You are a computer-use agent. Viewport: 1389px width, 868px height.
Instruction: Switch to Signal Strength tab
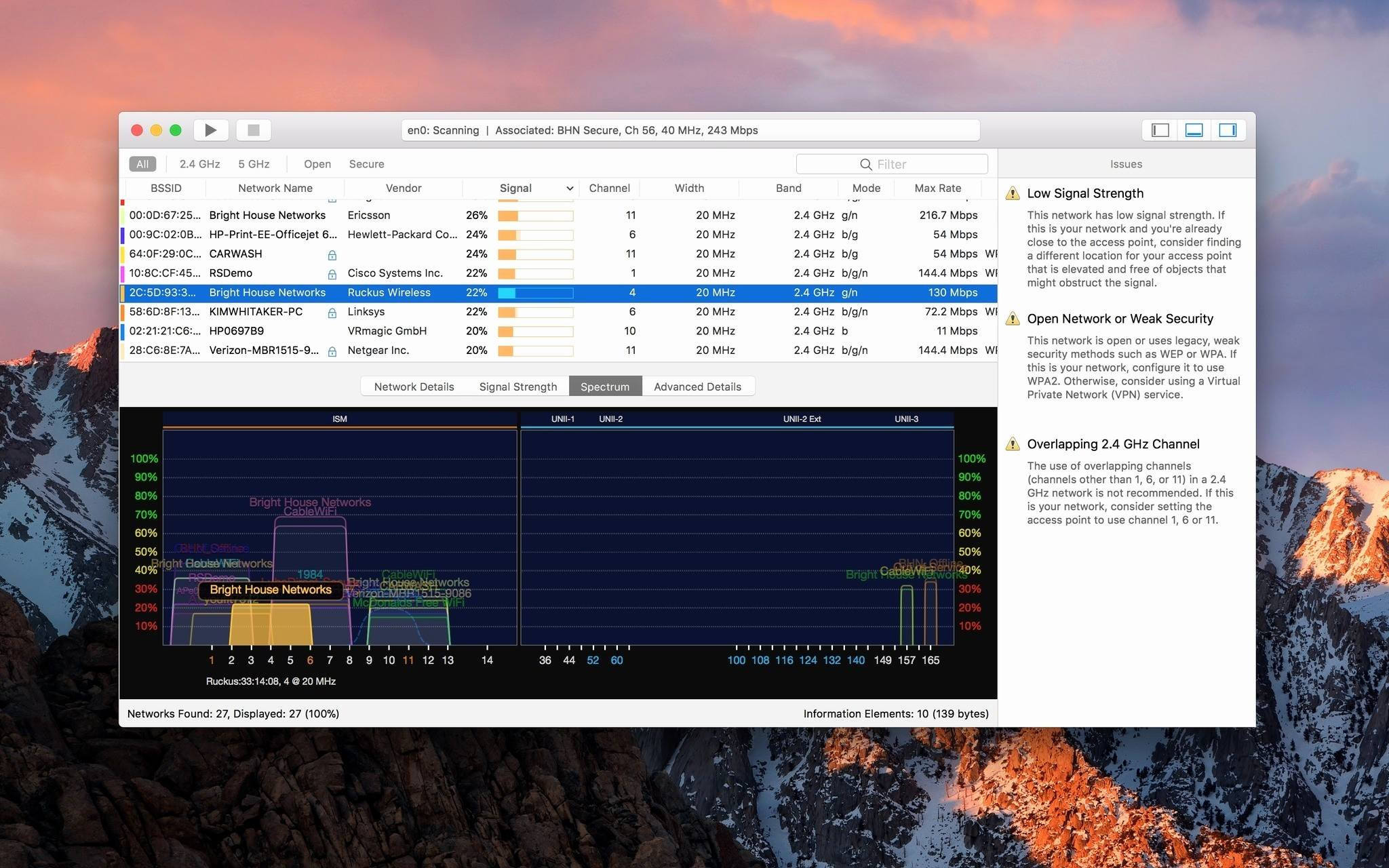click(517, 385)
